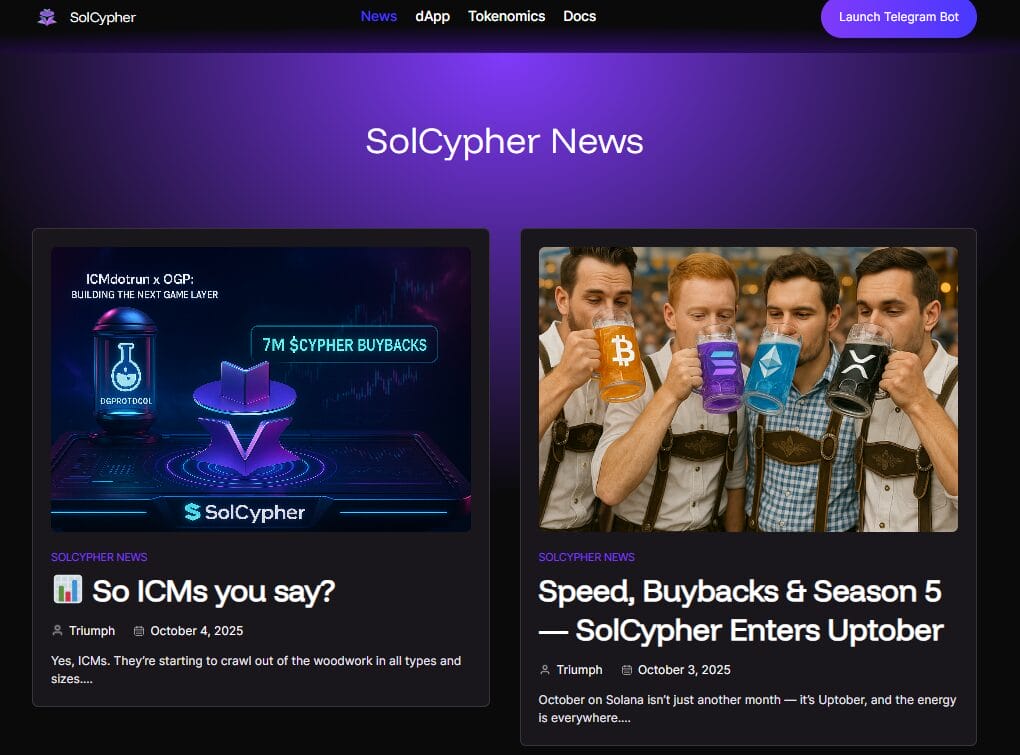The height and width of the screenshot is (755, 1020).
Task: Open the Tokenomics nav link
Action: [507, 16]
